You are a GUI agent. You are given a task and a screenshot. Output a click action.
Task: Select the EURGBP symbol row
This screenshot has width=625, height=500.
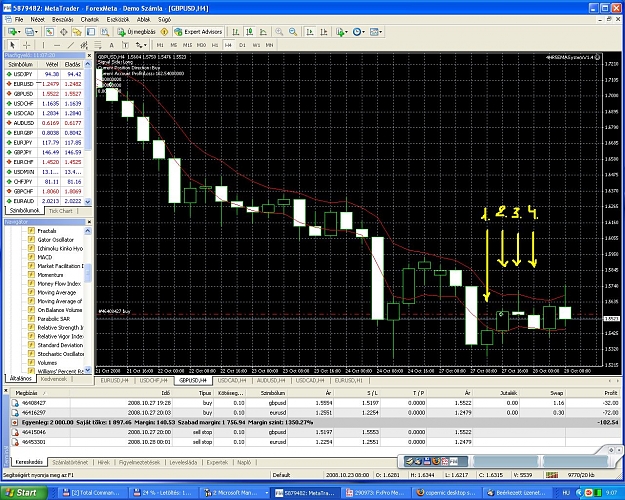coord(44,133)
